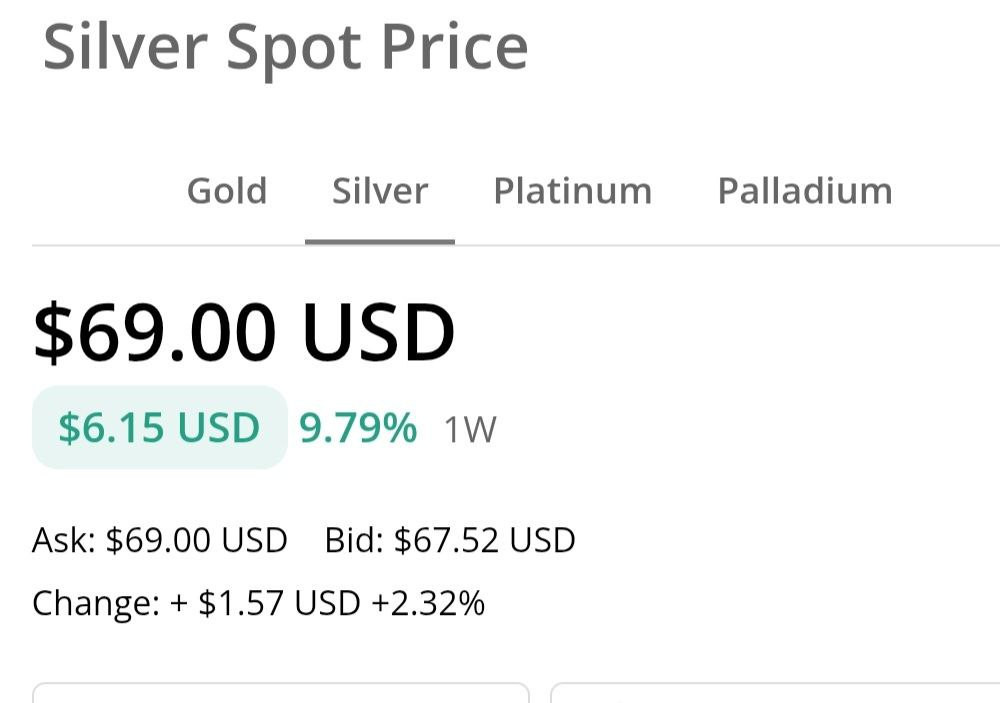Viewport: 1000px width, 703px height.
Task: Select the Silver tab
Action: (x=380, y=190)
